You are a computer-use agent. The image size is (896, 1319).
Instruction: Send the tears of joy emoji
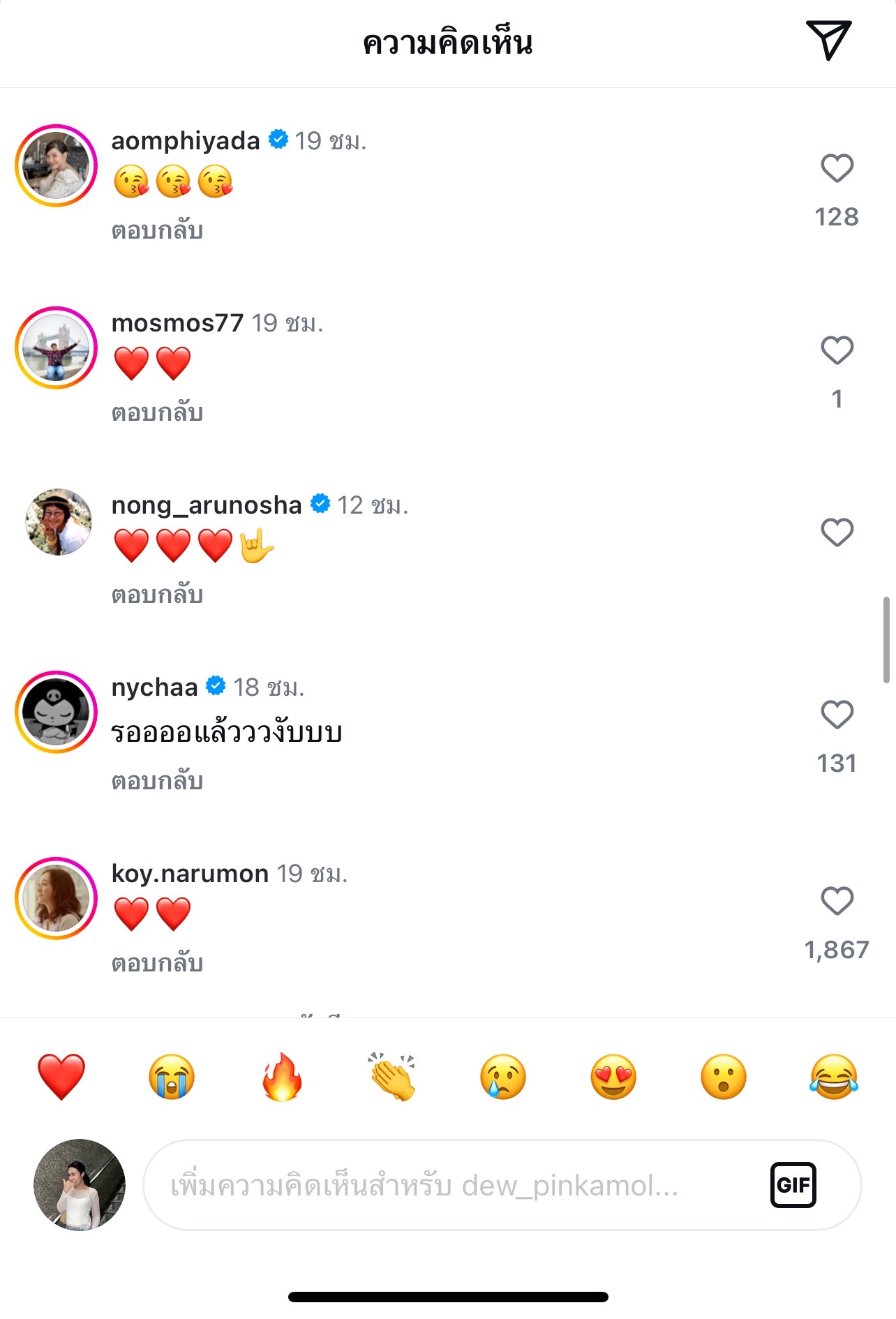834,1077
